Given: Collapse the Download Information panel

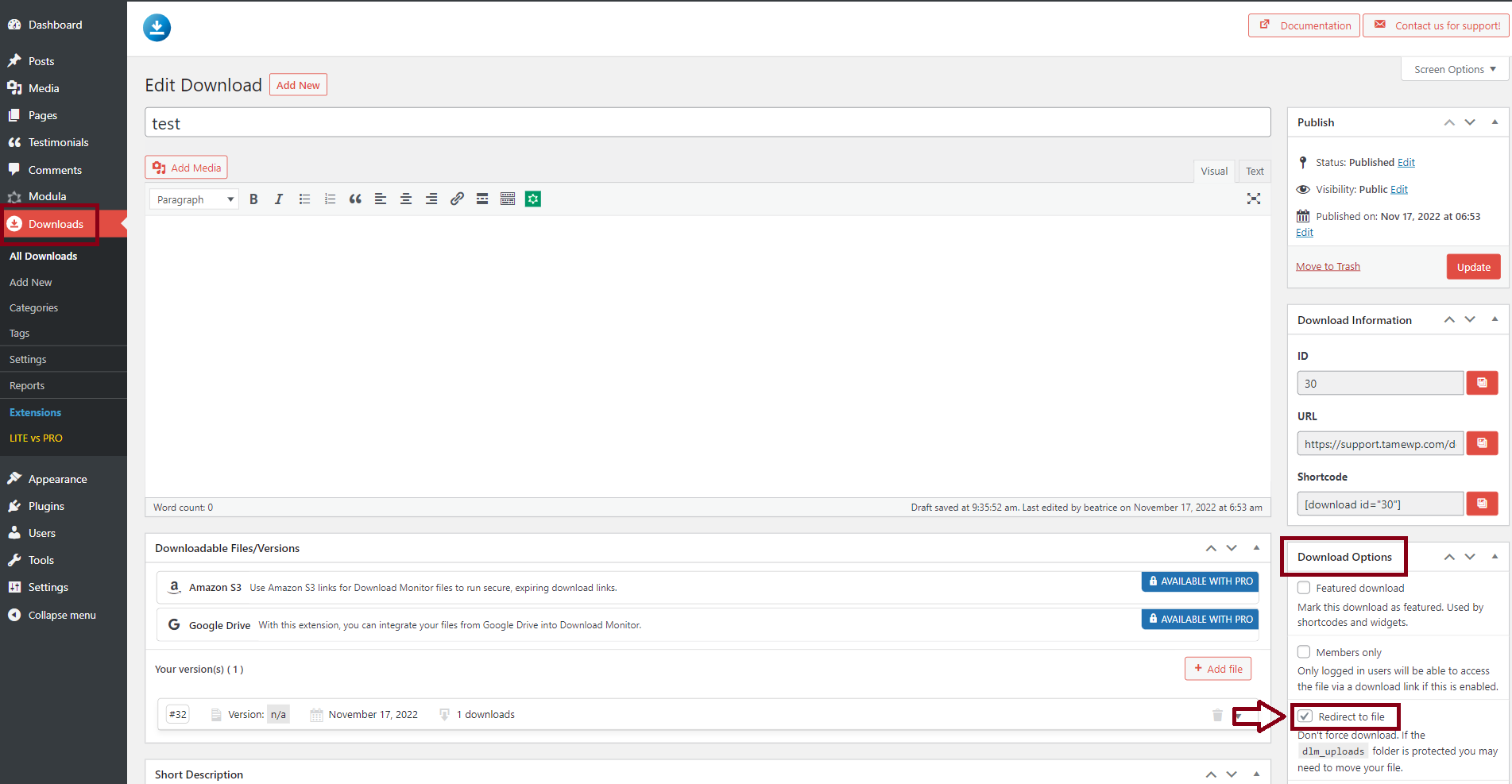Looking at the screenshot, I should pos(1495,319).
